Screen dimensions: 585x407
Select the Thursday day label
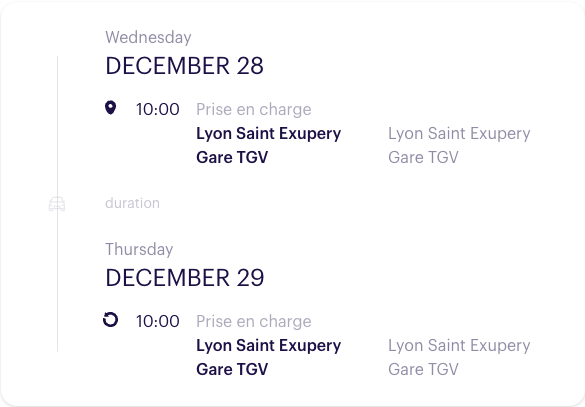click(139, 249)
